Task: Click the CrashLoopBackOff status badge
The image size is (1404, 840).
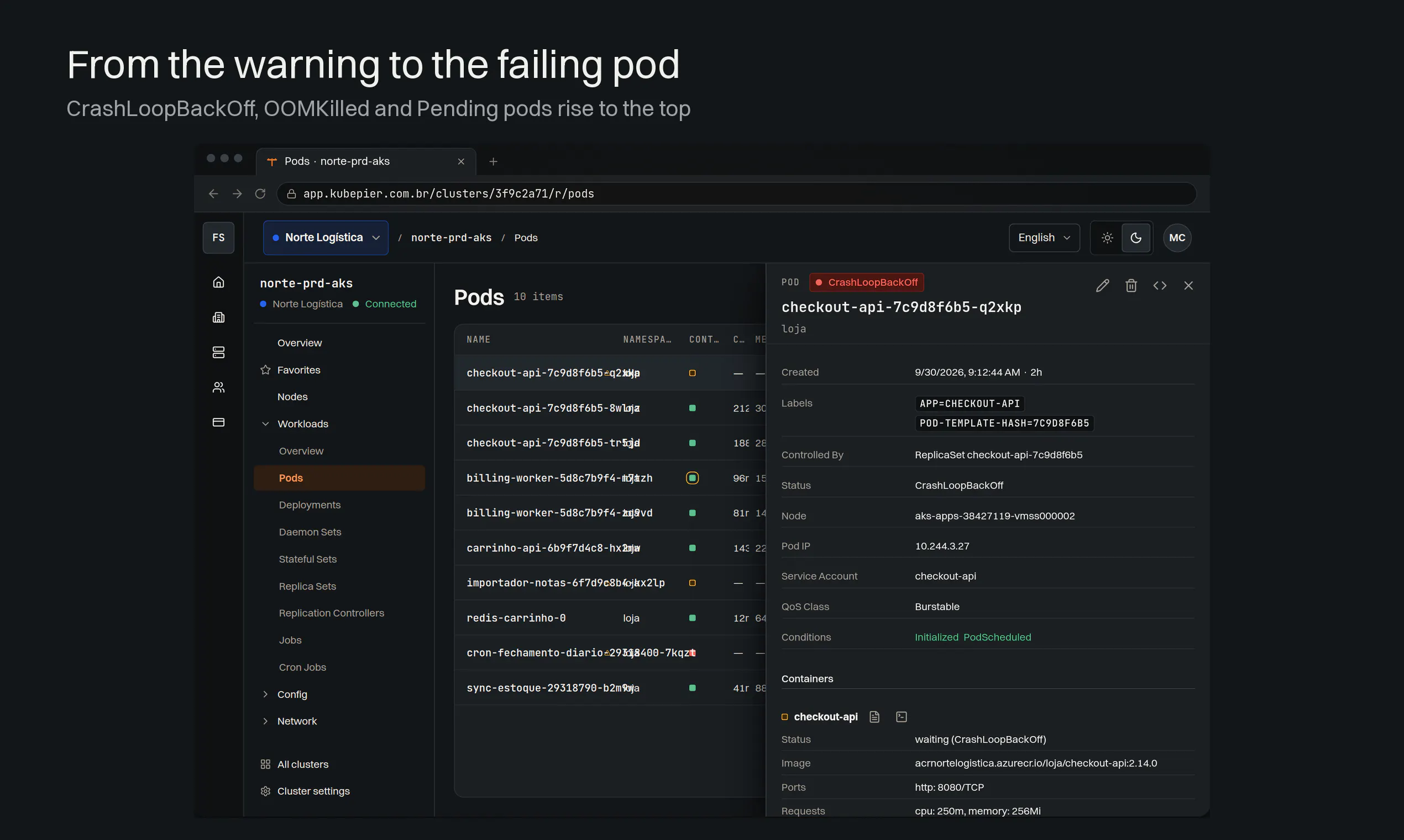Action: point(866,282)
